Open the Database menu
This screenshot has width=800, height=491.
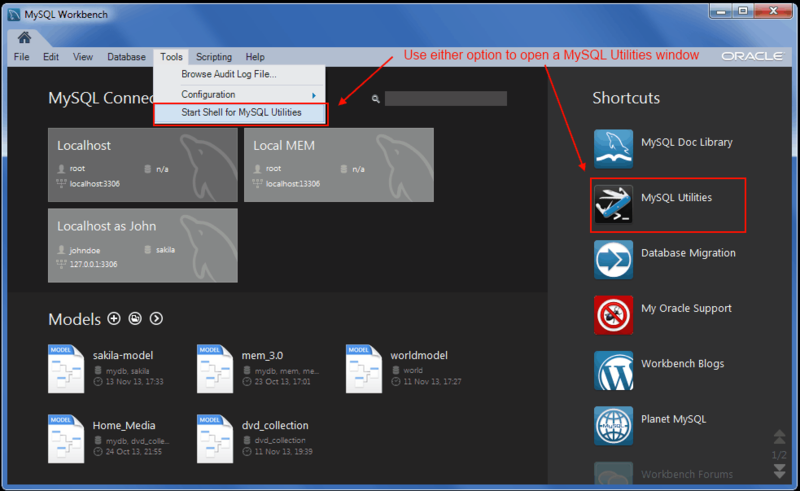coord(126,57)
